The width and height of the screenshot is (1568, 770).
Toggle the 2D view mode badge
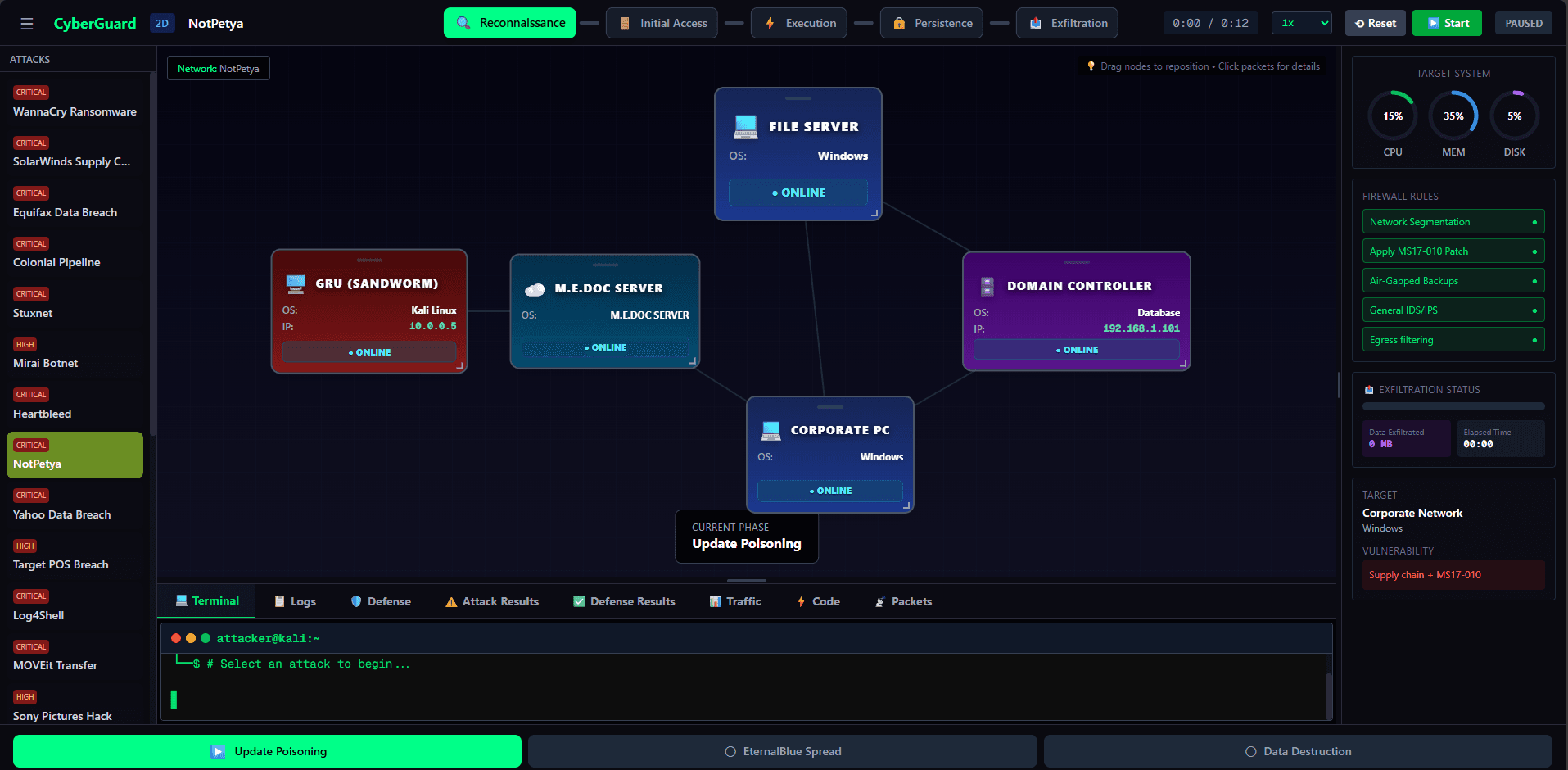pyautogui.click(x=162, y=24)
